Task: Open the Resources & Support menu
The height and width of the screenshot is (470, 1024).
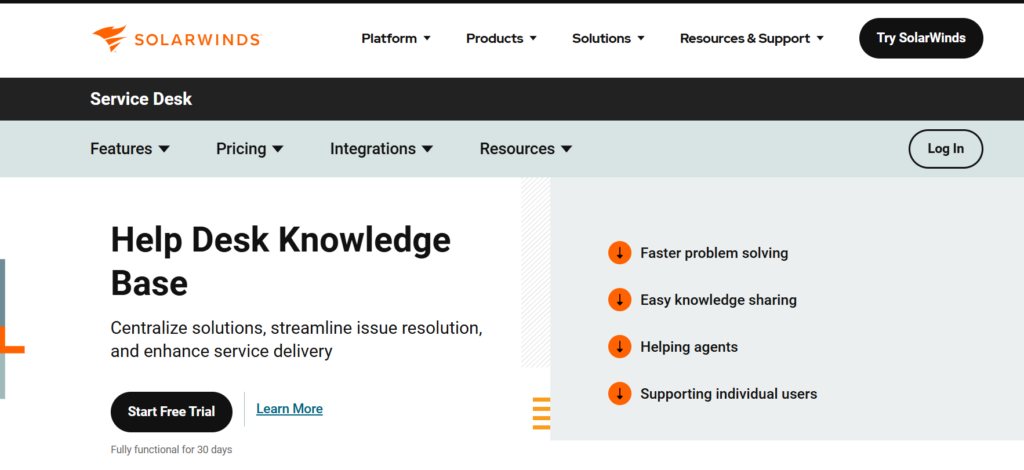Action: coord(752,39)
